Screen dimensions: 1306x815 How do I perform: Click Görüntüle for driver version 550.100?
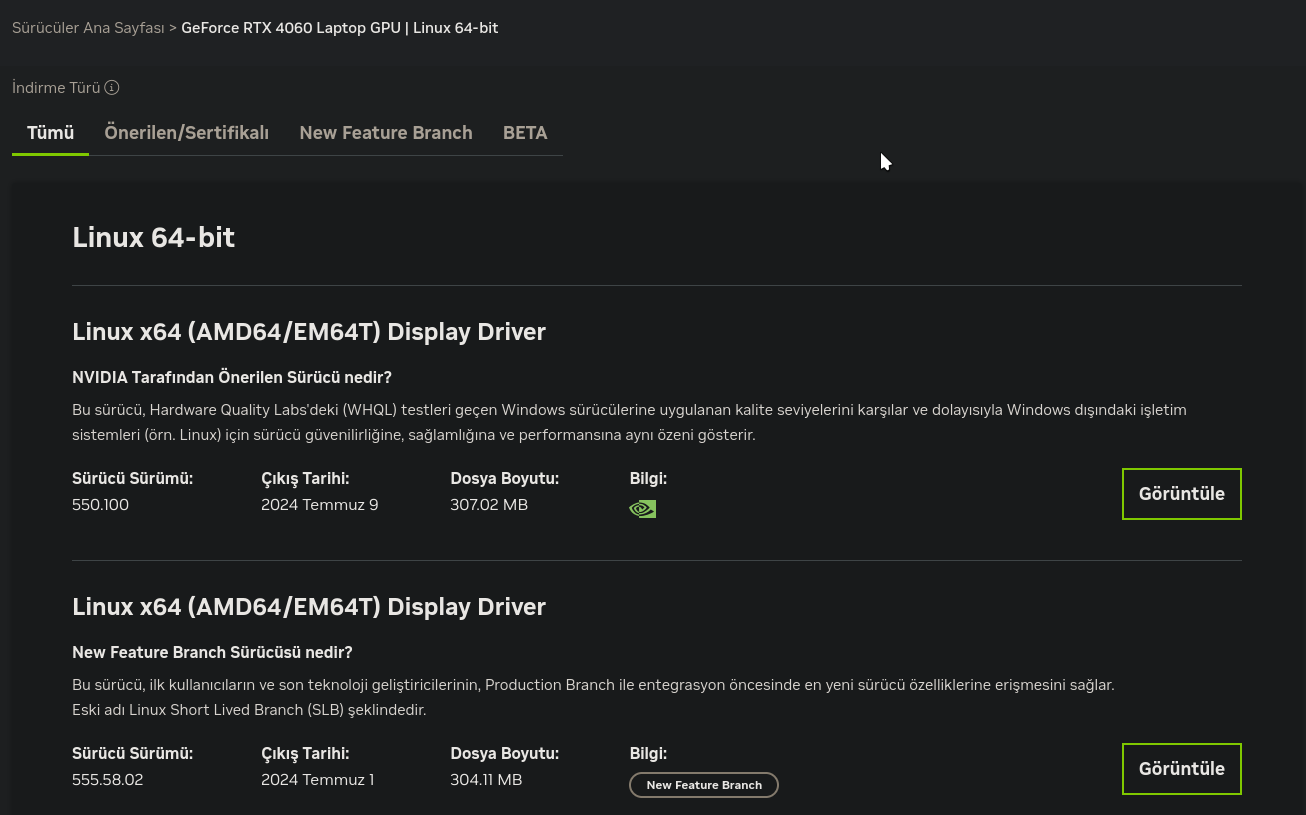[x=1181, y=494]
